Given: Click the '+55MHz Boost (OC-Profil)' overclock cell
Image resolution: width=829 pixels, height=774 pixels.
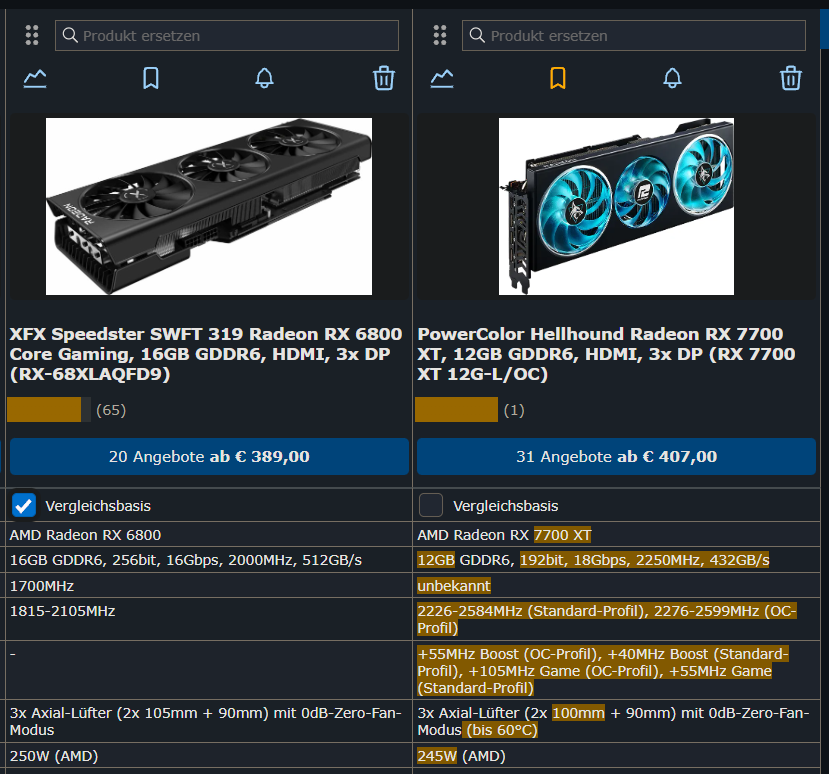Looking at the screenshot, I should [x=616, y=670].
